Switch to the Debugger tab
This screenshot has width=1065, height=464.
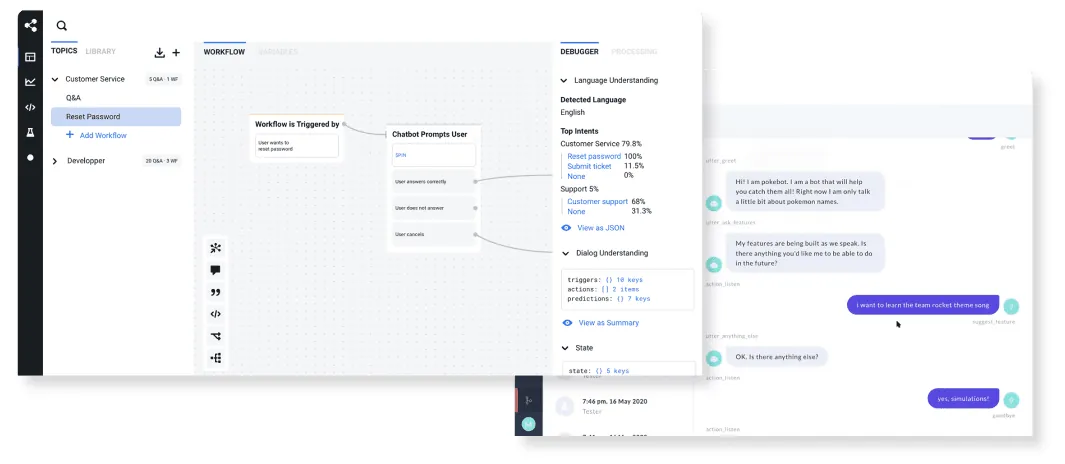579,52
